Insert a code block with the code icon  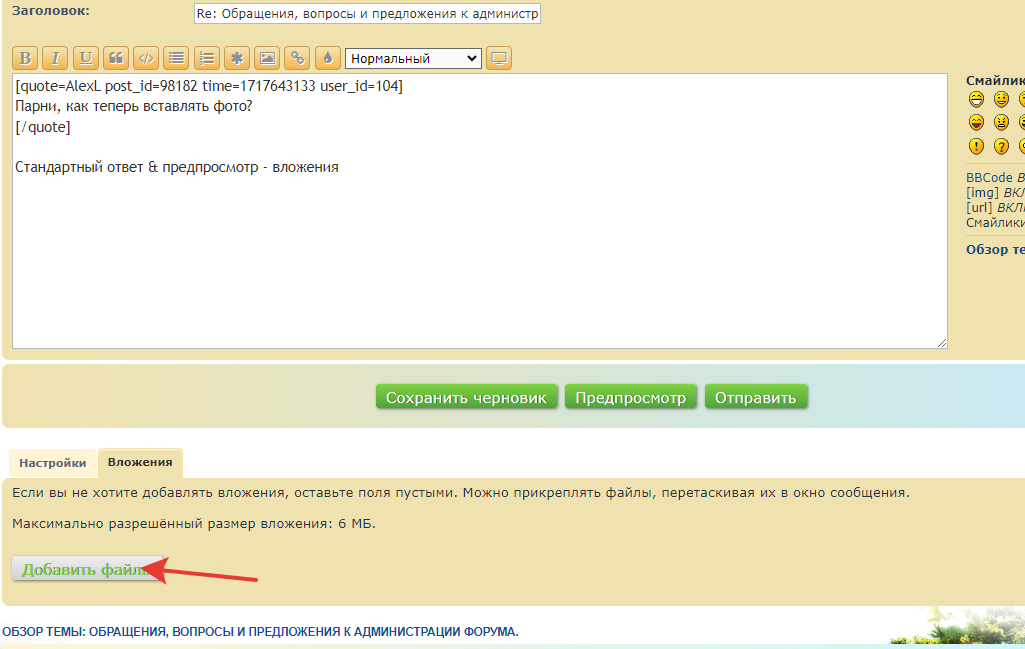click(x=146, y=58)
